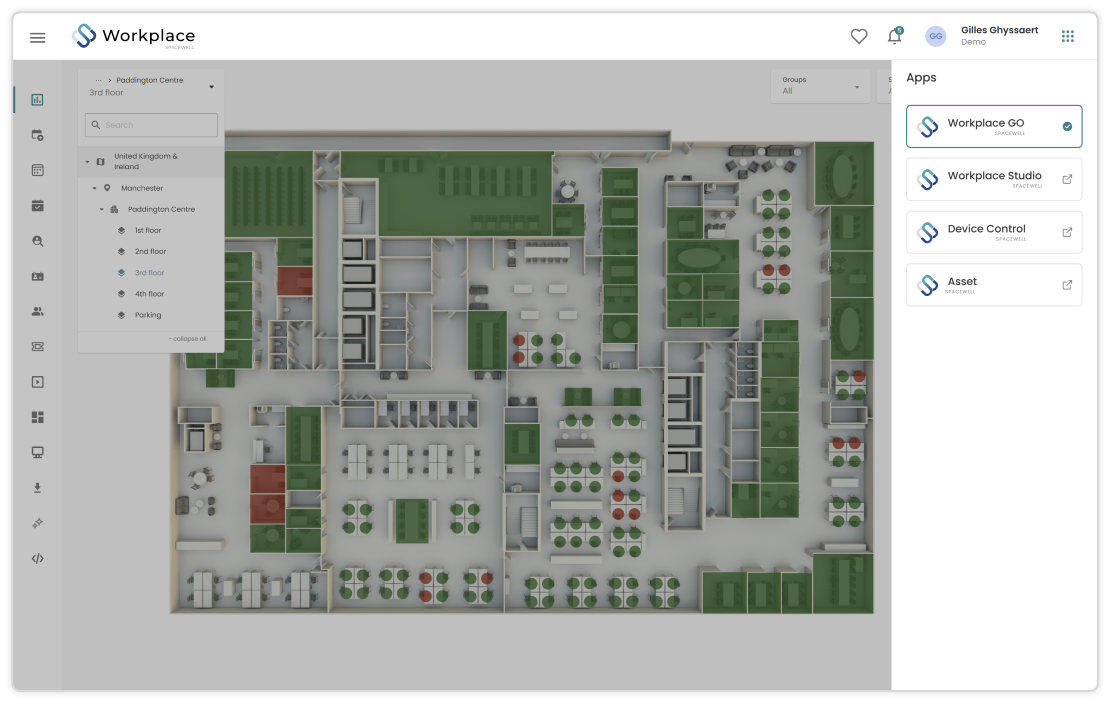Open the notifications bell

[895, 36]
